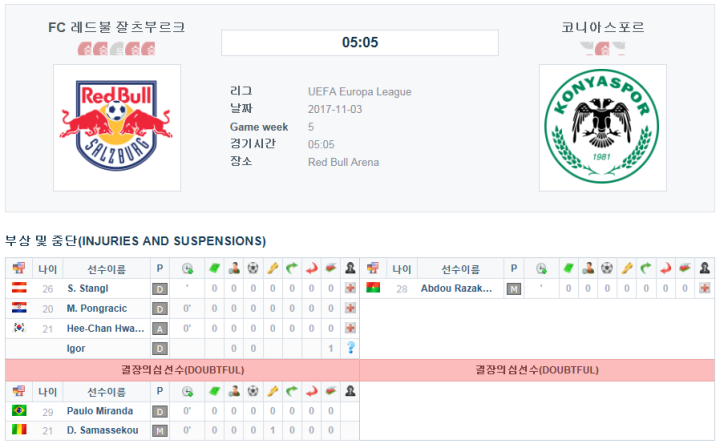Screen dimensions: 720x448
Task: Open Abdou Razak player link
Action: [456, 289]
